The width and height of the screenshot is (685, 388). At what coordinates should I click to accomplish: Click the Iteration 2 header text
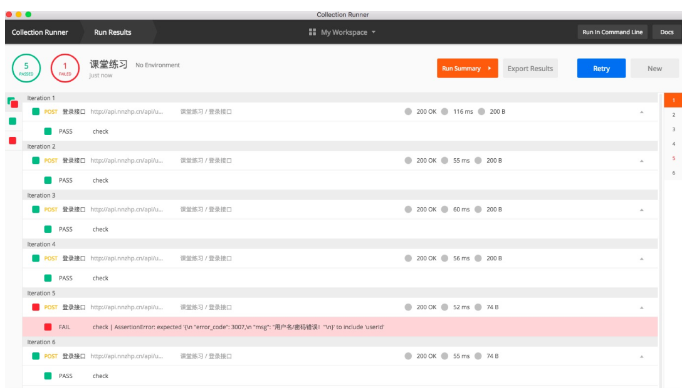tap(41, 146)
